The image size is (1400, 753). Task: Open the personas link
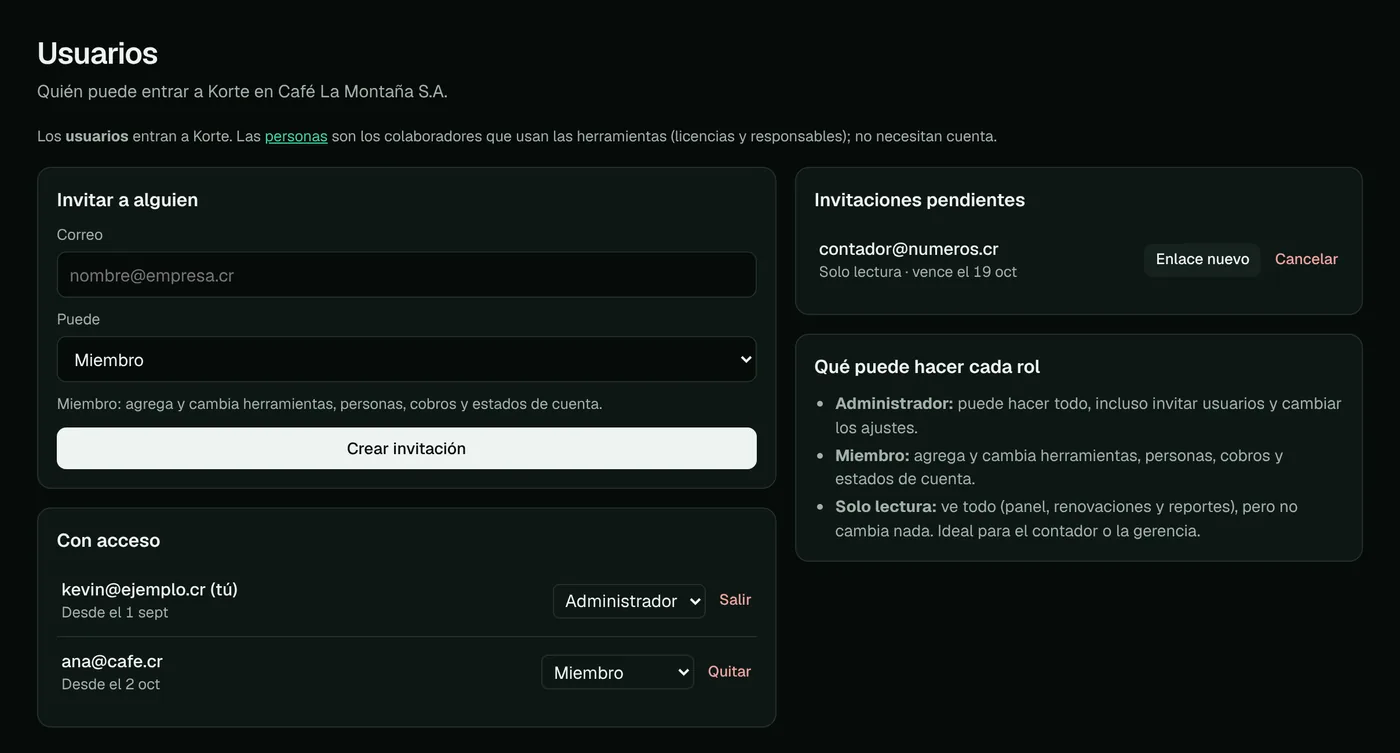pyautogui.click(x=296, y=136)
